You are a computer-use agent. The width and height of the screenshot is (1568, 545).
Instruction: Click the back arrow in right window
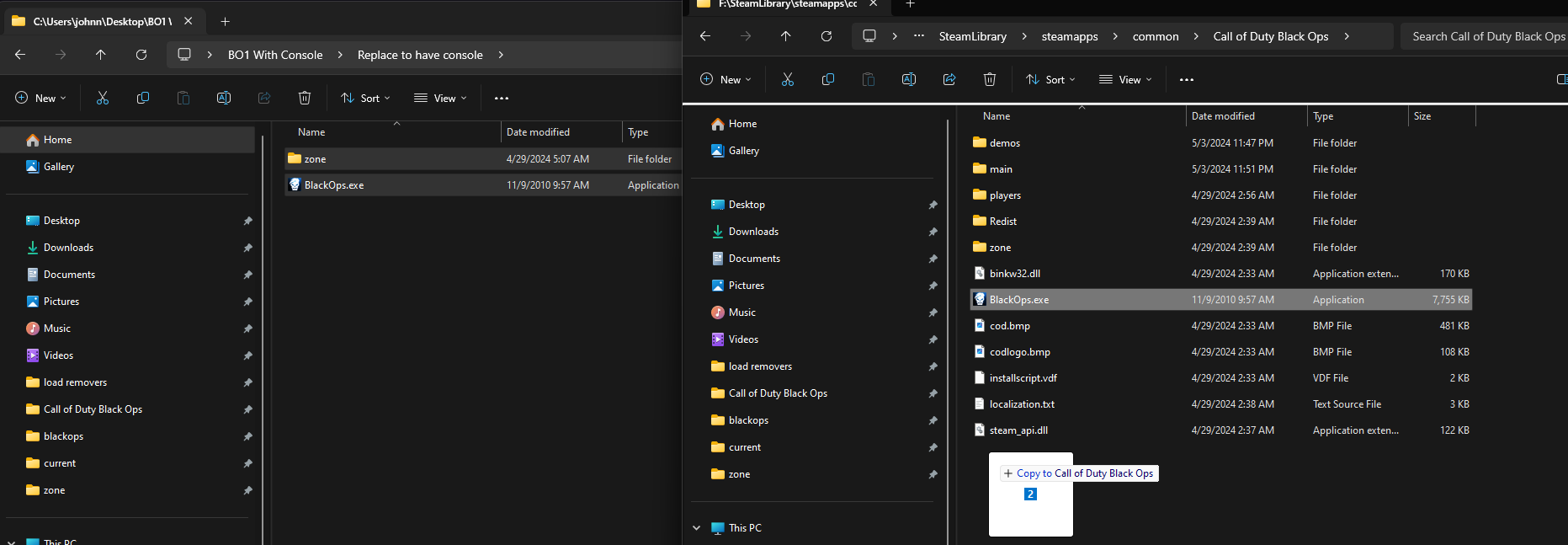705,36
